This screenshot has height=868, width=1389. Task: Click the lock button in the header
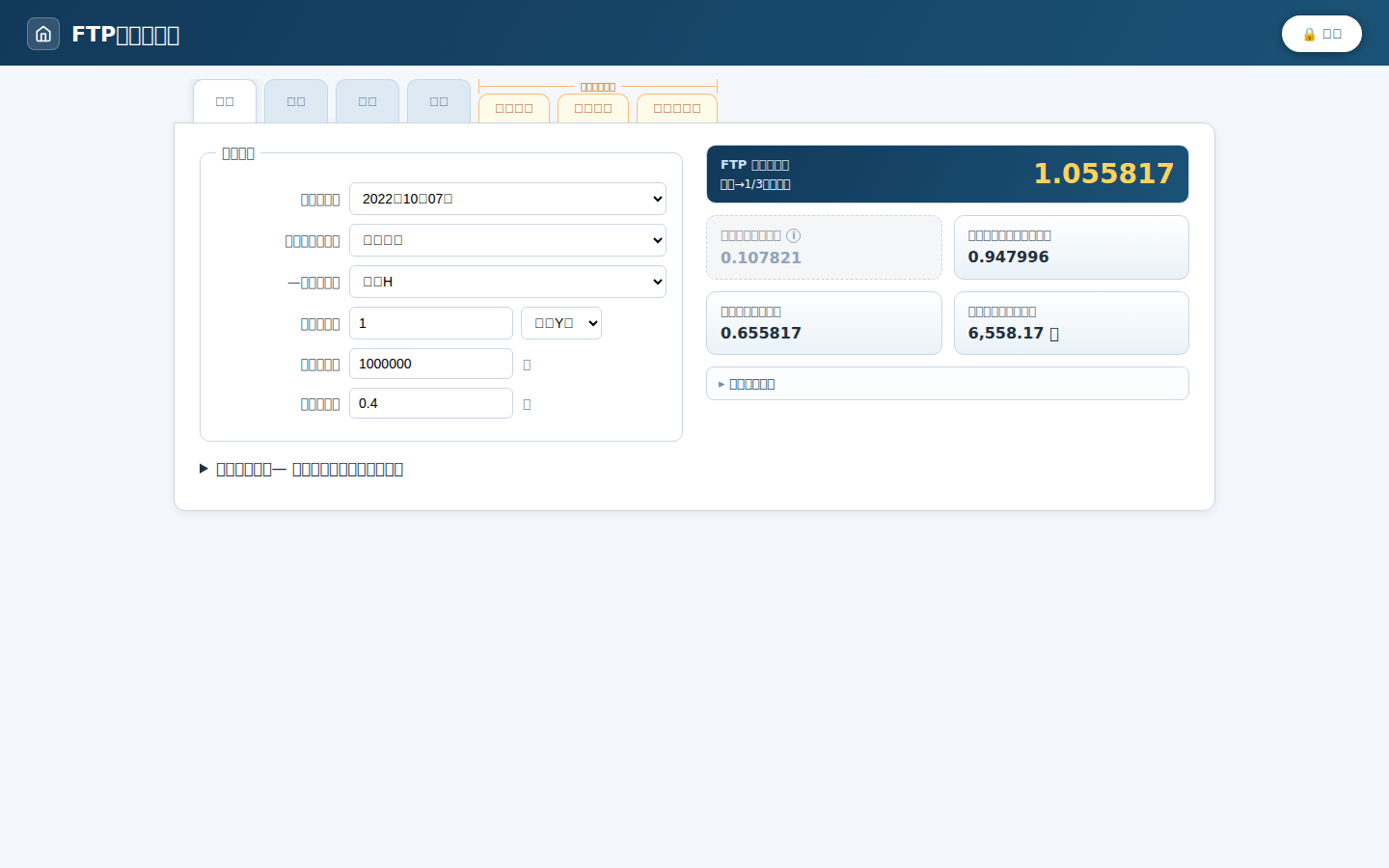[1321, 34]
